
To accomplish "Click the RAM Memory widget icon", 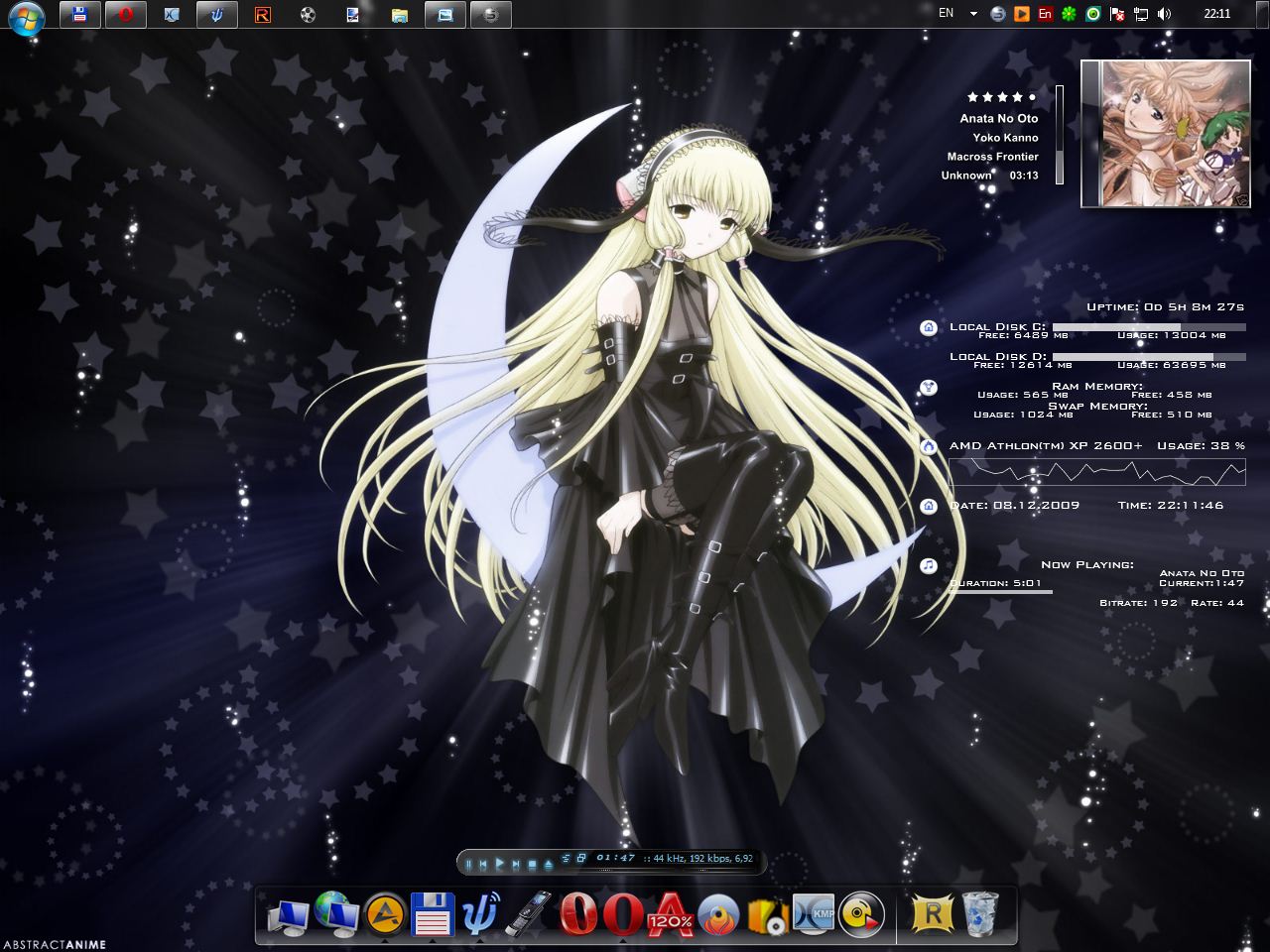I will 929,387.
